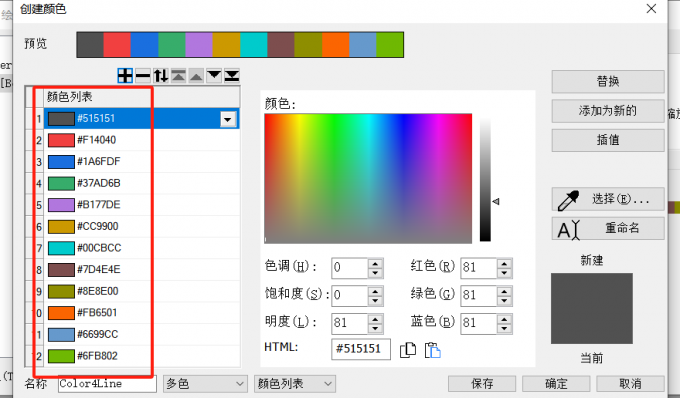Image resolution: width=680 pixels, height=398 pixels.
Task: Click the hue (H) value field
Action: [350, 267]
